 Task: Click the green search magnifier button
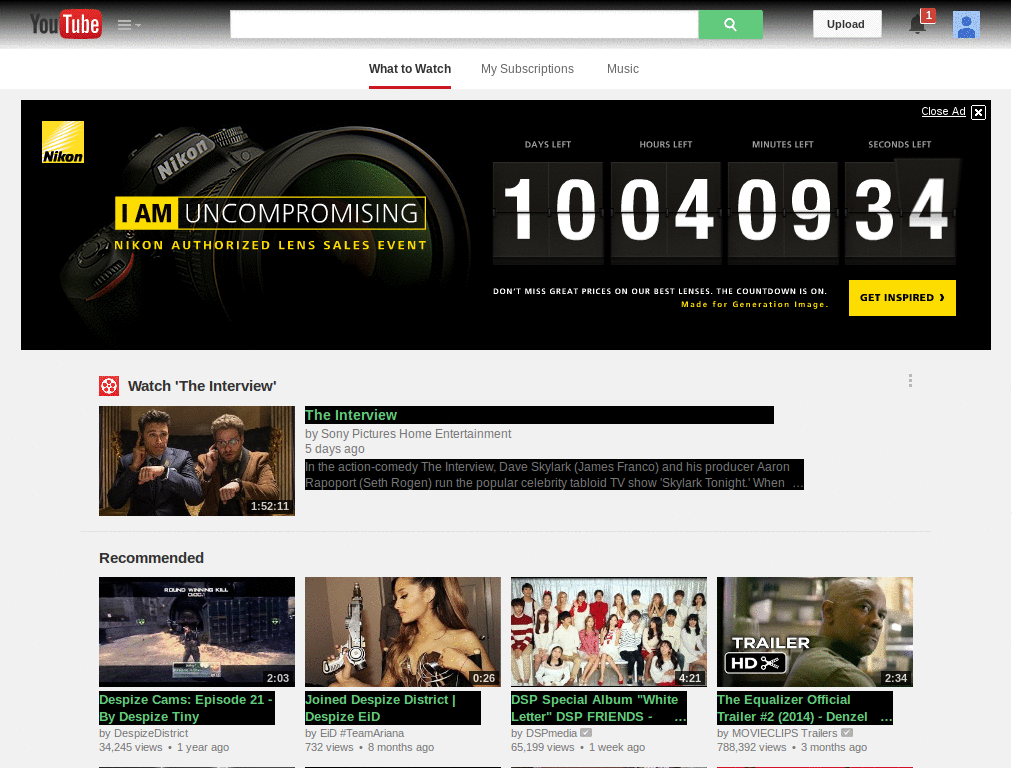coord(730,24)
